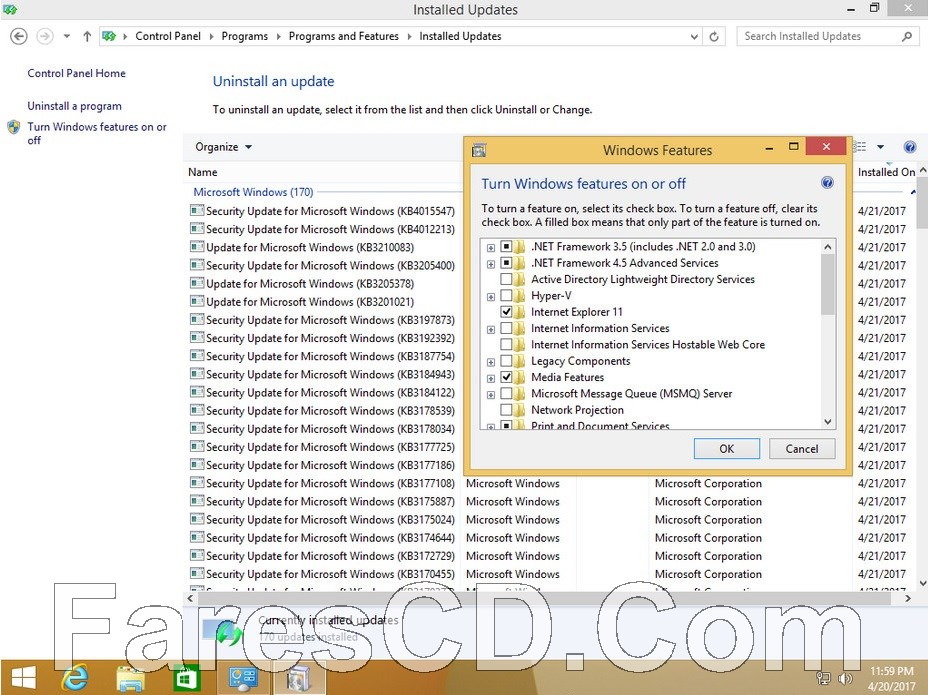Screen dimensions: 928x695
Task: Open Control Panel Home link
Action: point(76,73)
